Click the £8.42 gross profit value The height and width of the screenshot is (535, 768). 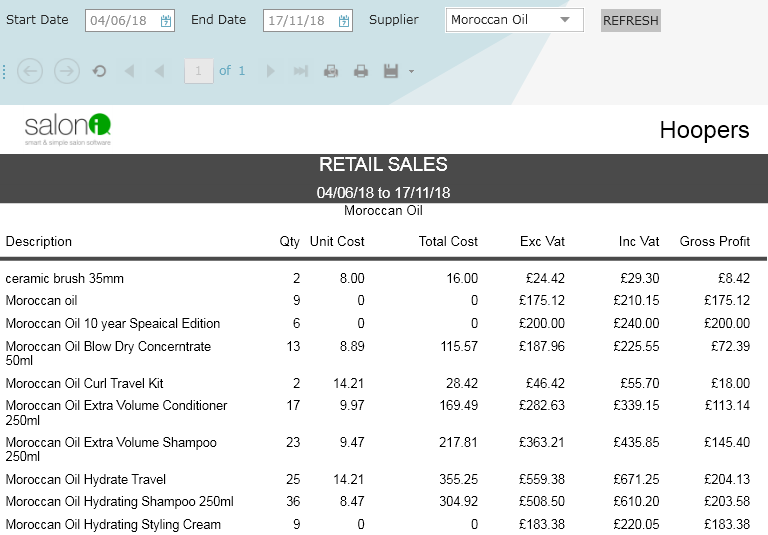734,278
